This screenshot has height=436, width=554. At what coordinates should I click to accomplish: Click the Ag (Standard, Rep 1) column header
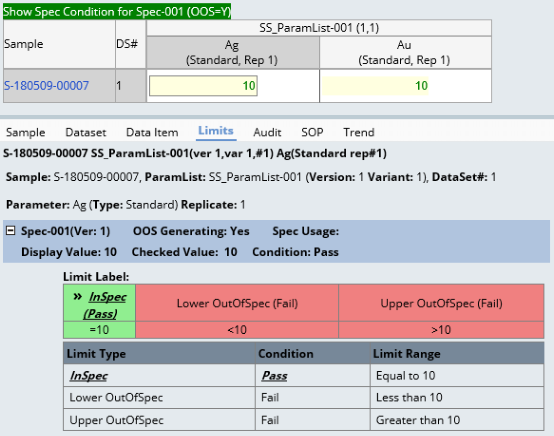pyautogui.click(x=232, y=52)
